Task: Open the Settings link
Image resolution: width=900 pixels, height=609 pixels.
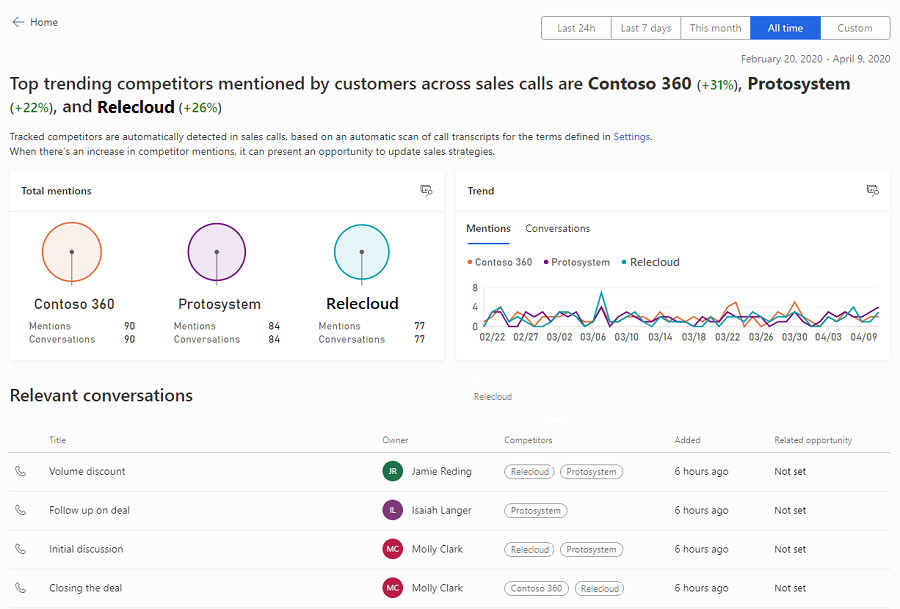Action: coord(631,136)
